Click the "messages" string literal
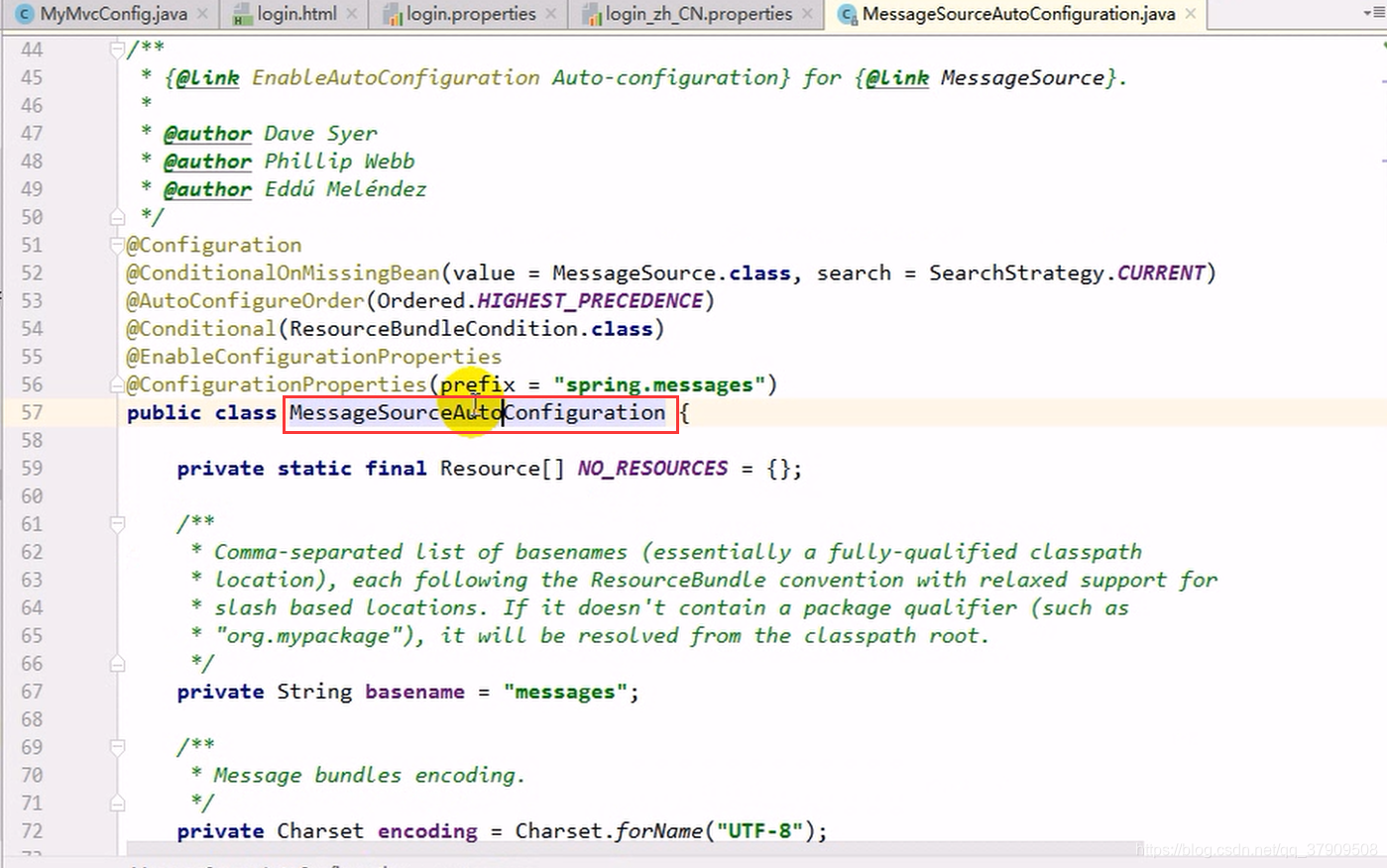Image resolution: width=1387 pixels, height=868 pixels. pos(565,692)
